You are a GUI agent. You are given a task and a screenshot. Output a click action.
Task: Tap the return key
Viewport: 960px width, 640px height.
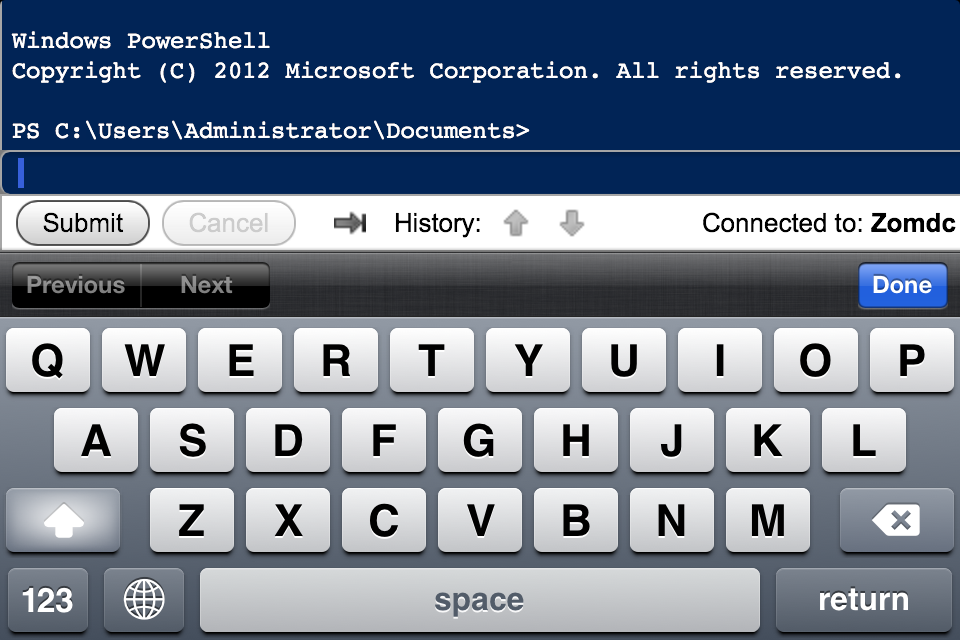[x=864, y=600]
